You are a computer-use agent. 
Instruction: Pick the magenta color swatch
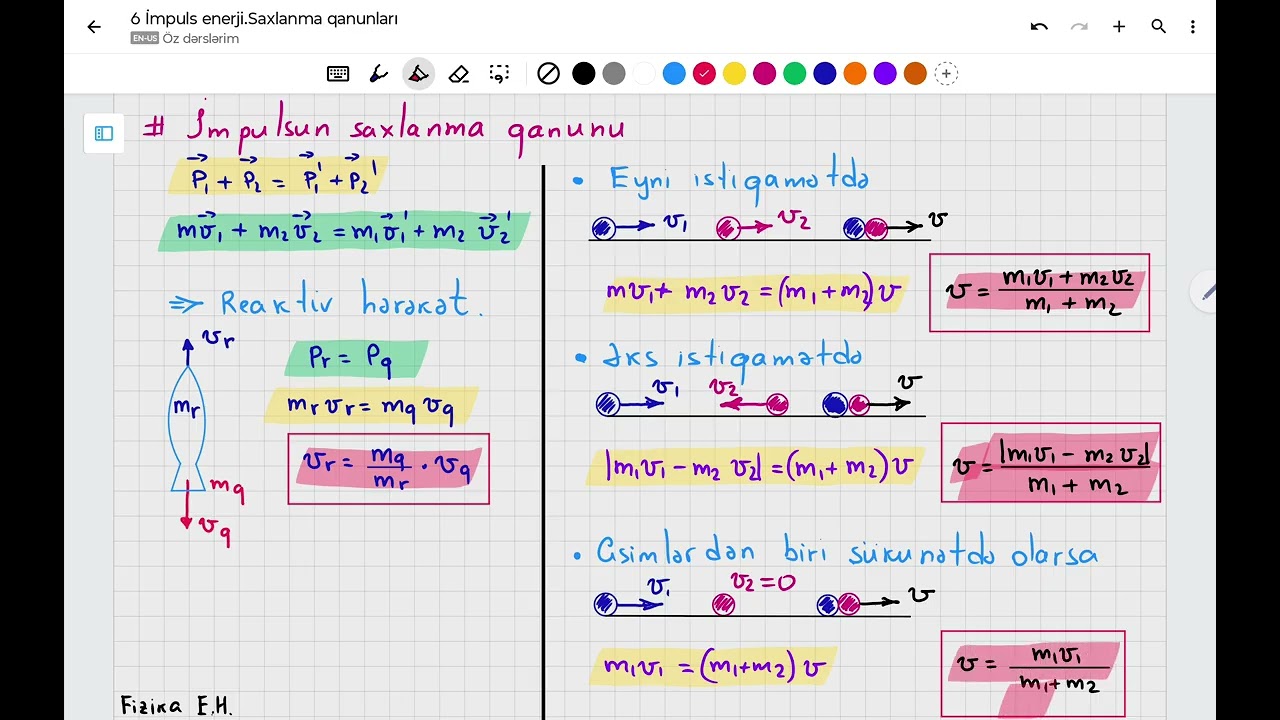[x=764, y=73]
